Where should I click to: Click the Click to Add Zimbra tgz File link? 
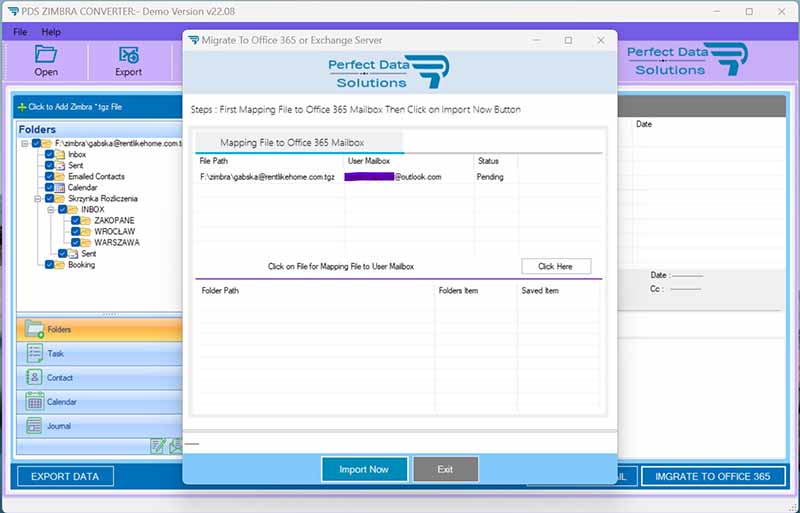pyautogui.click(x=75, y=107)
